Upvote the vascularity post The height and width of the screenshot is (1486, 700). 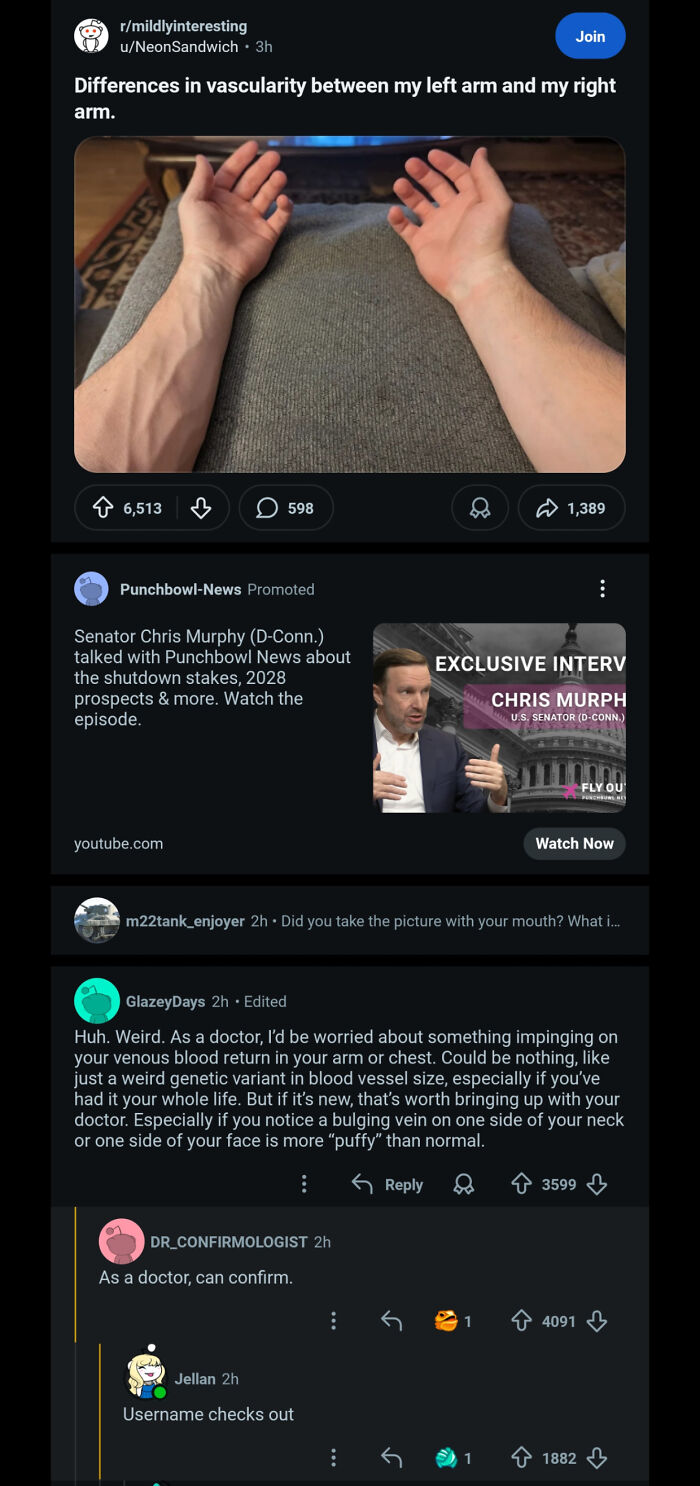coord(102,508)
